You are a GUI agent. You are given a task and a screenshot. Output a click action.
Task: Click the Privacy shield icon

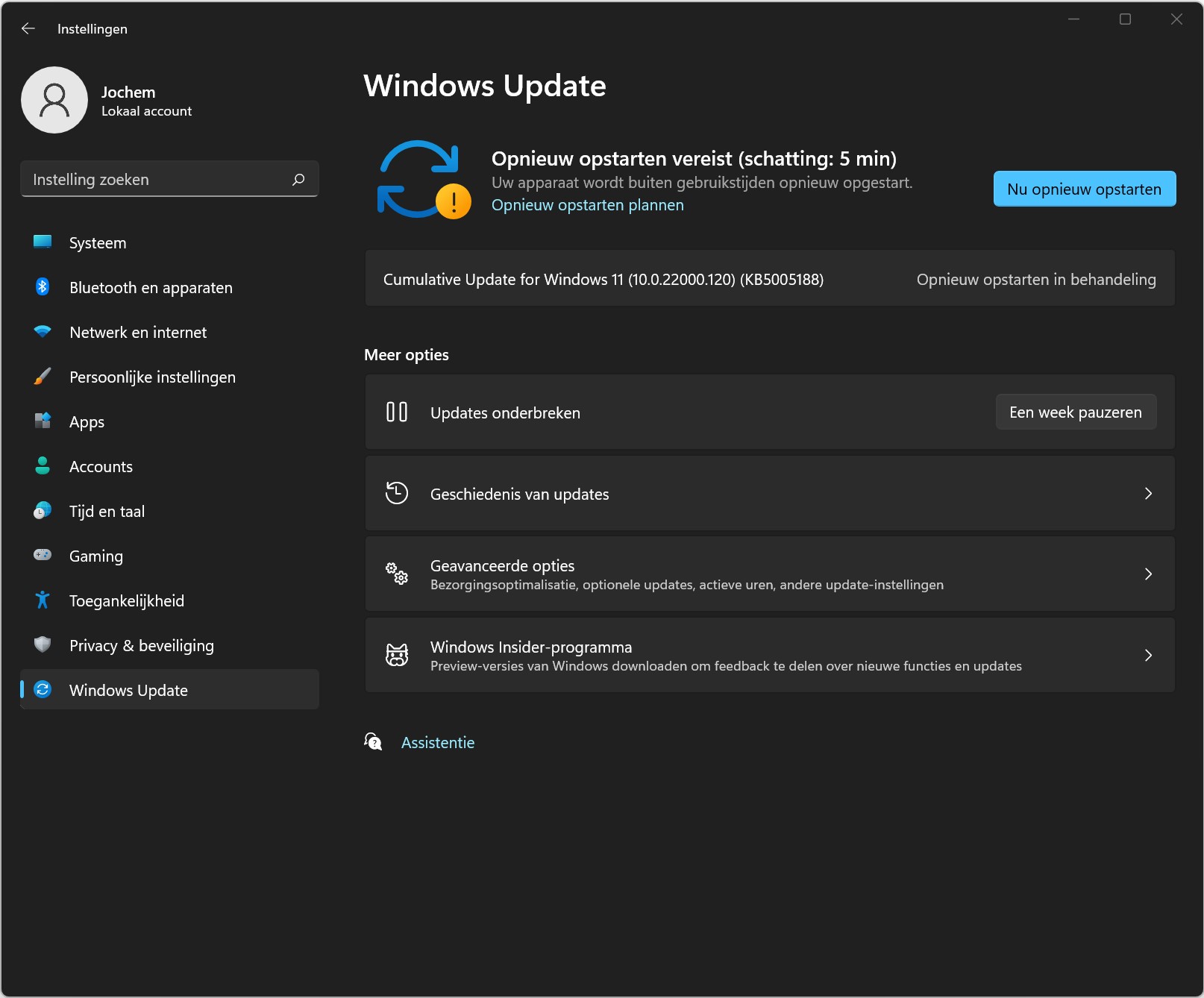coord(43,644)
